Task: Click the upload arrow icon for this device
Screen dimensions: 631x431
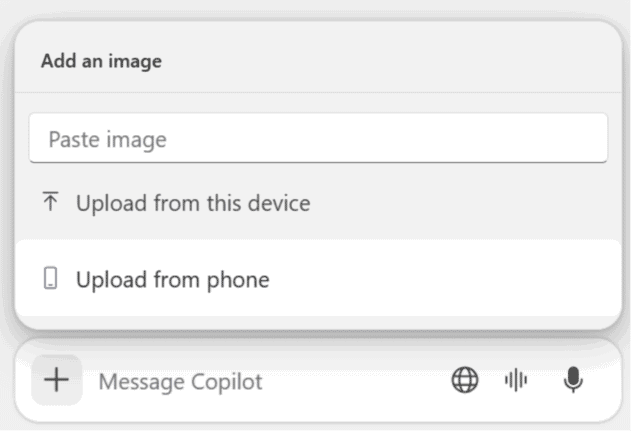Action: [51, 203]
